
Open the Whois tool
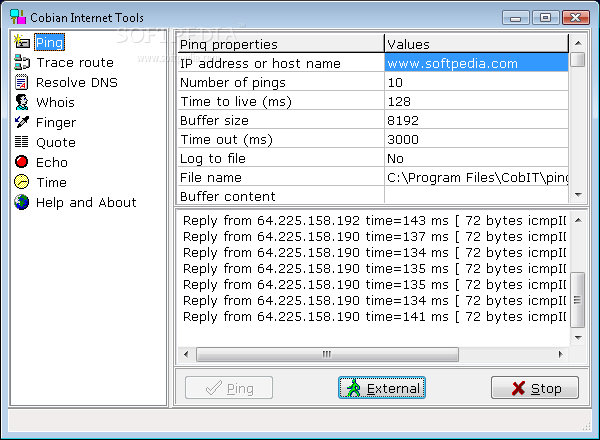pyautogui.click(x=55, y=102)
